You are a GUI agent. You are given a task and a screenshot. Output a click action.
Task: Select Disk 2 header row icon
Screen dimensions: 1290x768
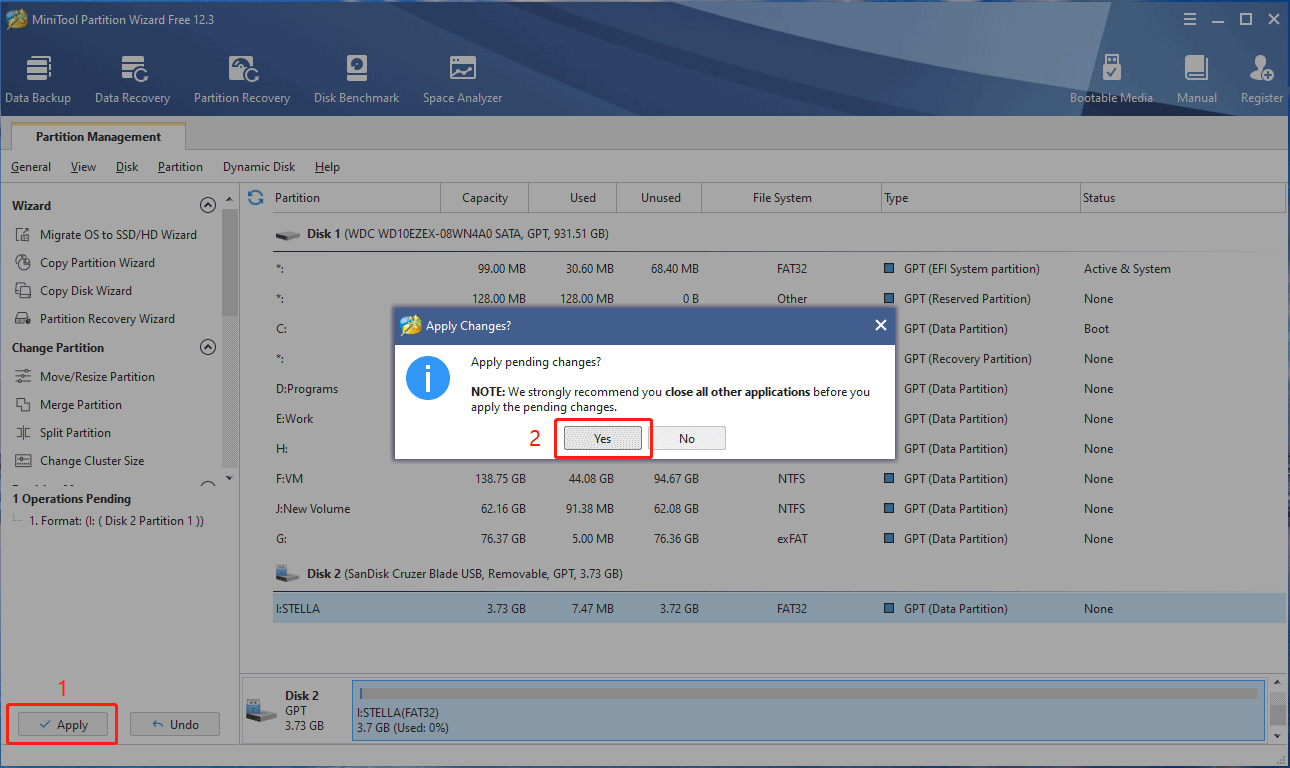coord(288,574)
